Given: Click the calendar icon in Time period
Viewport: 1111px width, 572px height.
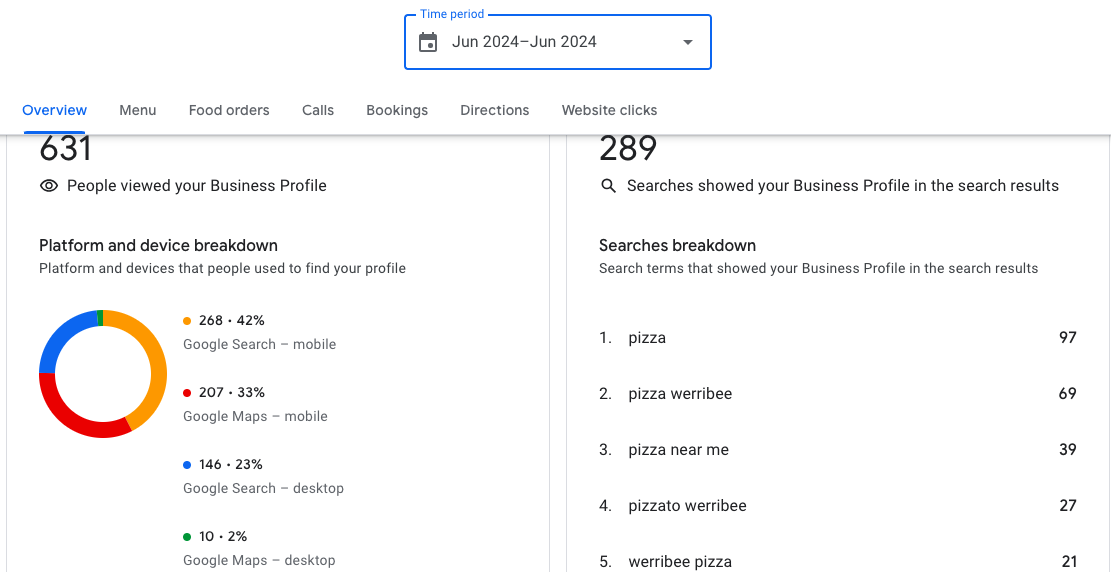Looking at the screenshot, I should tap(428, 42).
